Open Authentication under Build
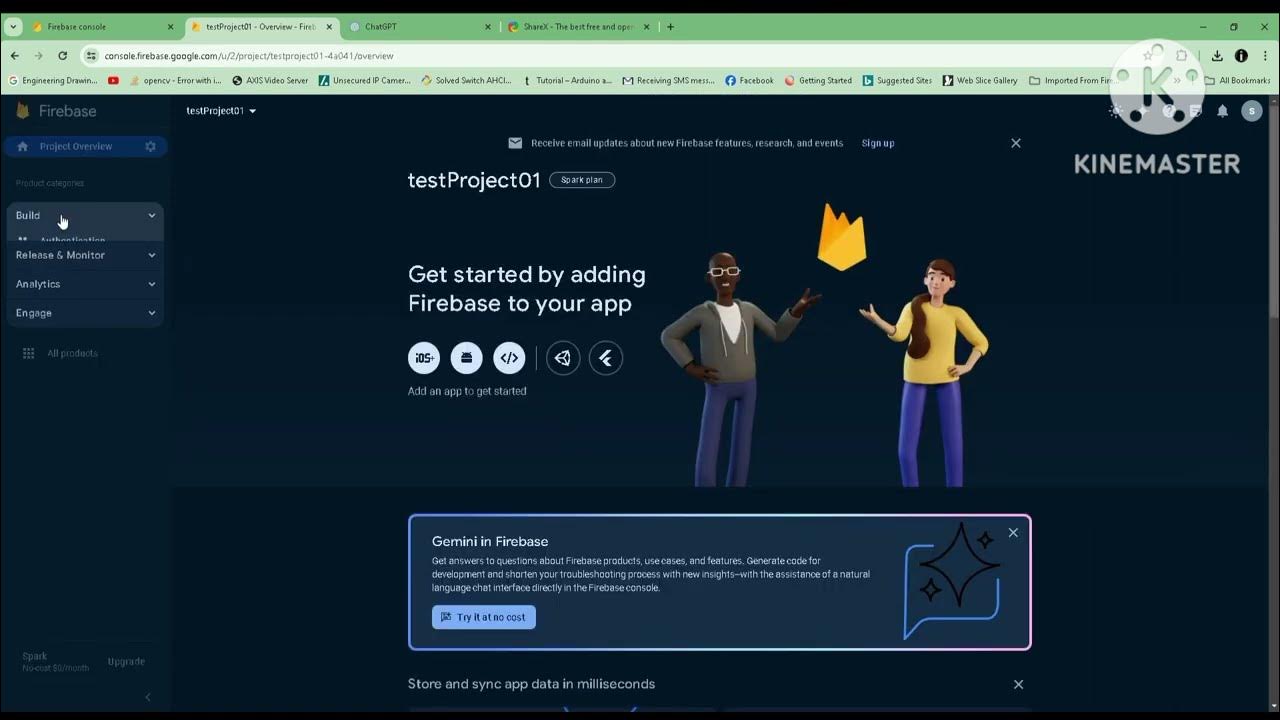1280x720 pixels. point(72,240)
